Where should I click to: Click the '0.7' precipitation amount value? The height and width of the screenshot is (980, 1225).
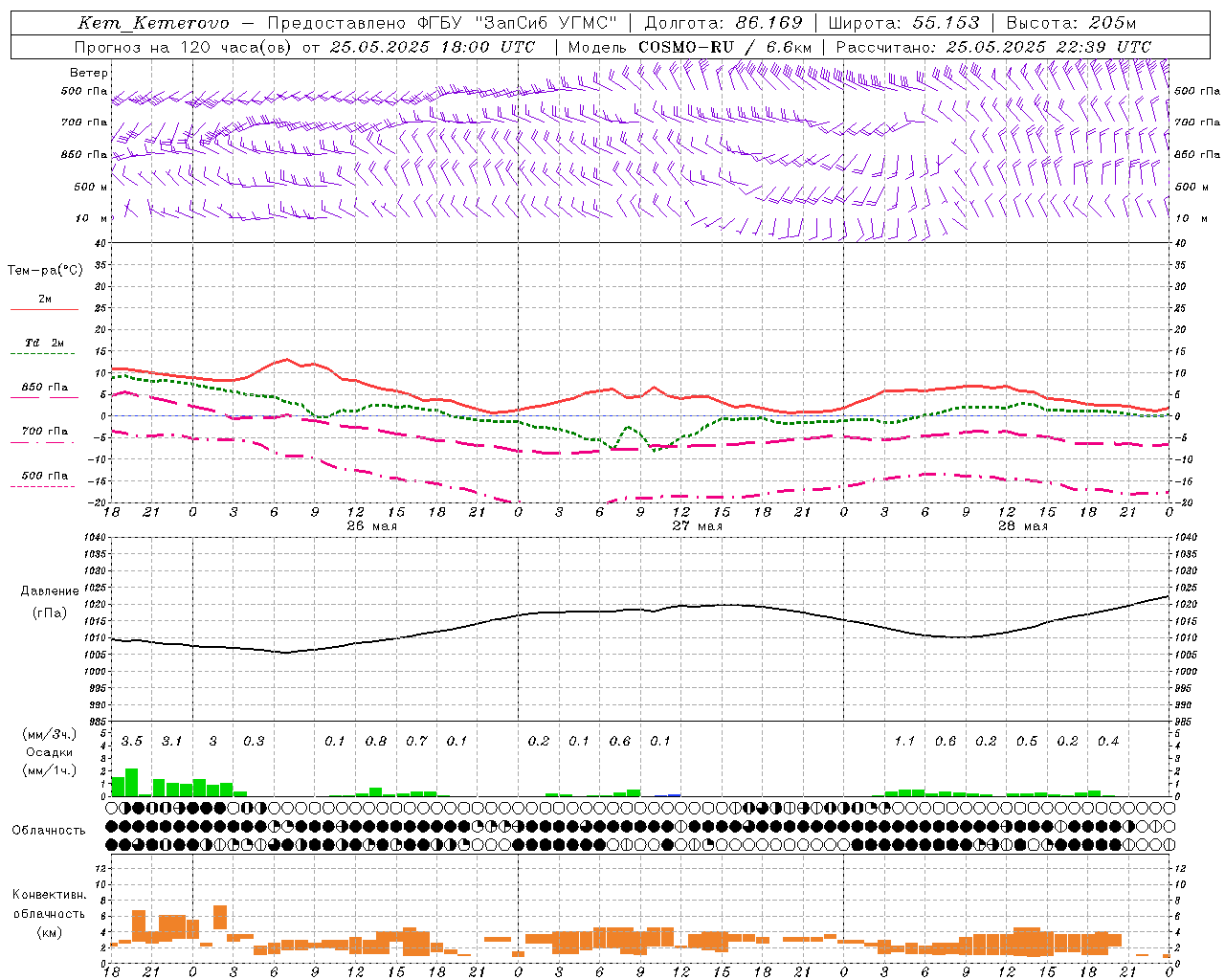point(416,742)
